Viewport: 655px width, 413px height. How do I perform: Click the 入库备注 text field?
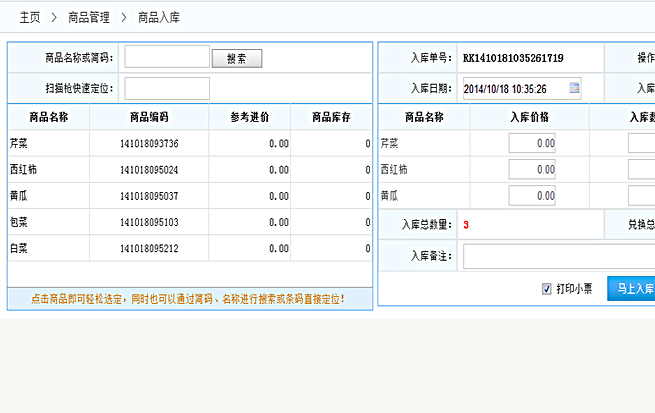pyautogui.click(x=559, y=256)
